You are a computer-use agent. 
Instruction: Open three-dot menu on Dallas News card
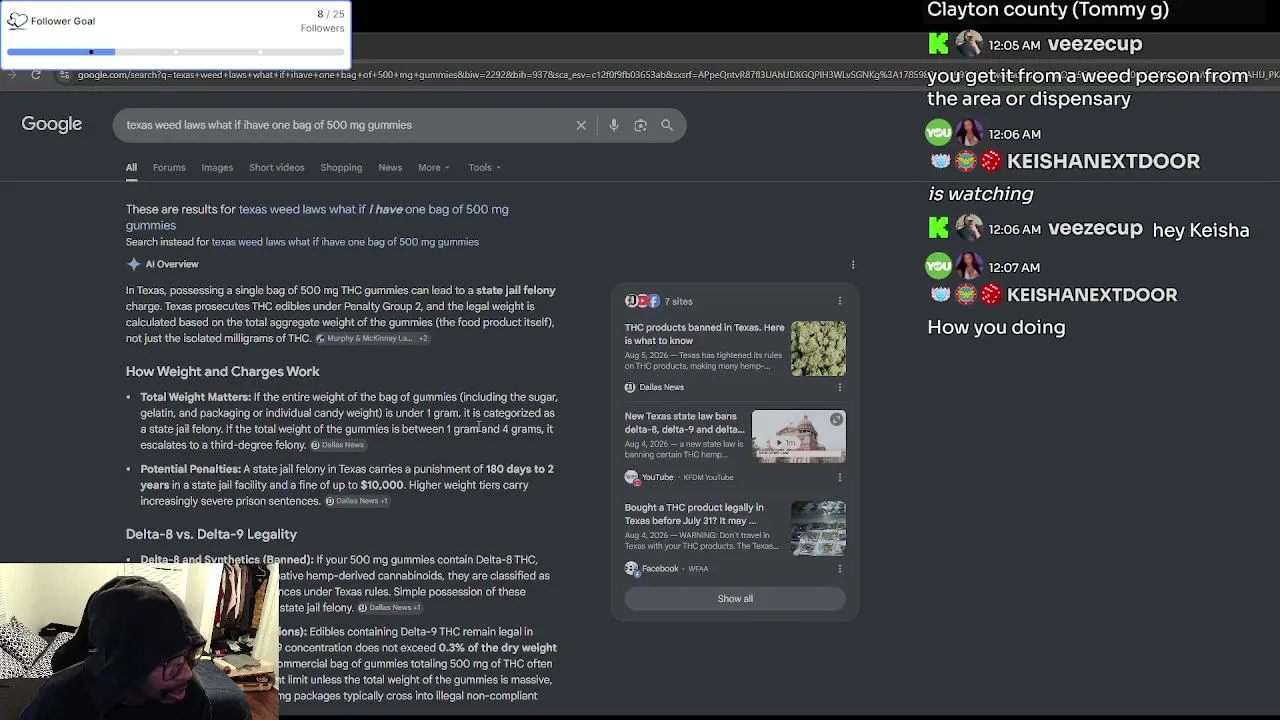pos(840,387)
